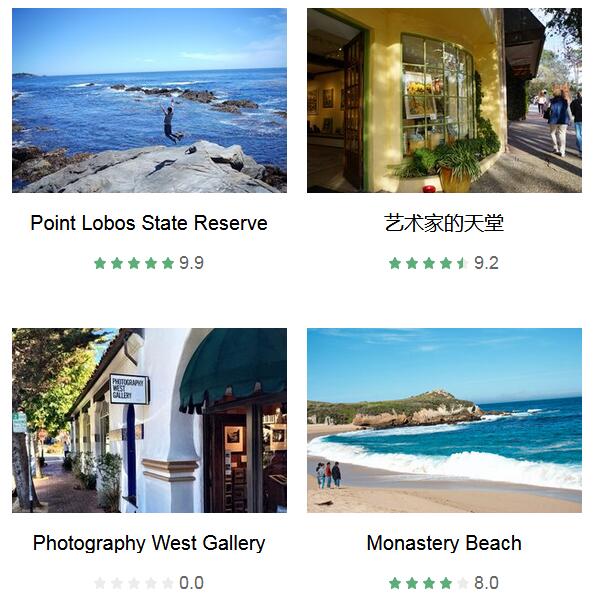
Task: Open the Point Lobos State Reserve photo
Action: click(x=149, y=100)
